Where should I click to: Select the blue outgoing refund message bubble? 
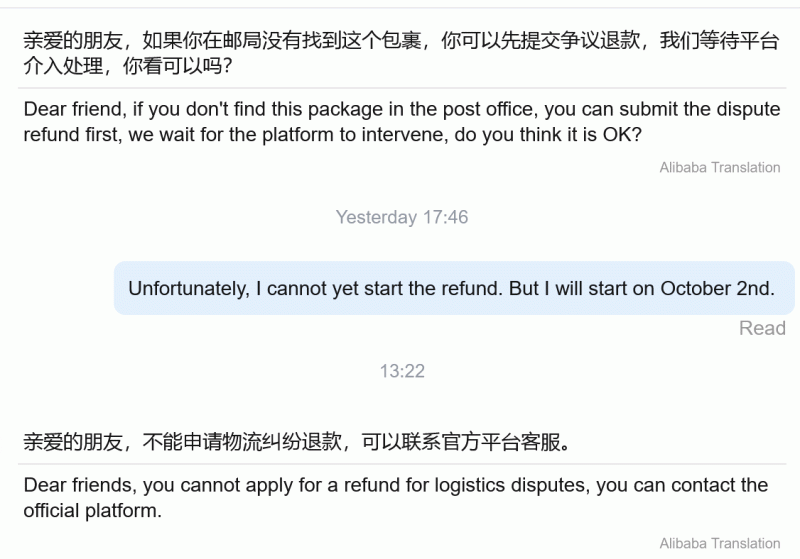click(451, 288)
